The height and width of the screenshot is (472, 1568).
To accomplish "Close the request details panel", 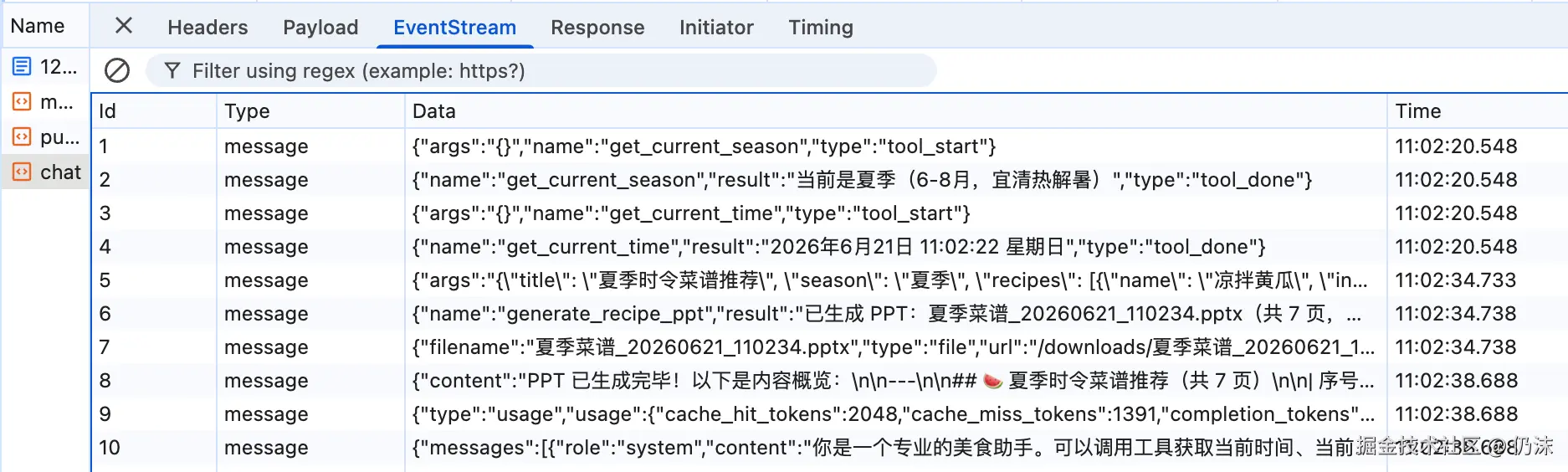I will [124, 26].
